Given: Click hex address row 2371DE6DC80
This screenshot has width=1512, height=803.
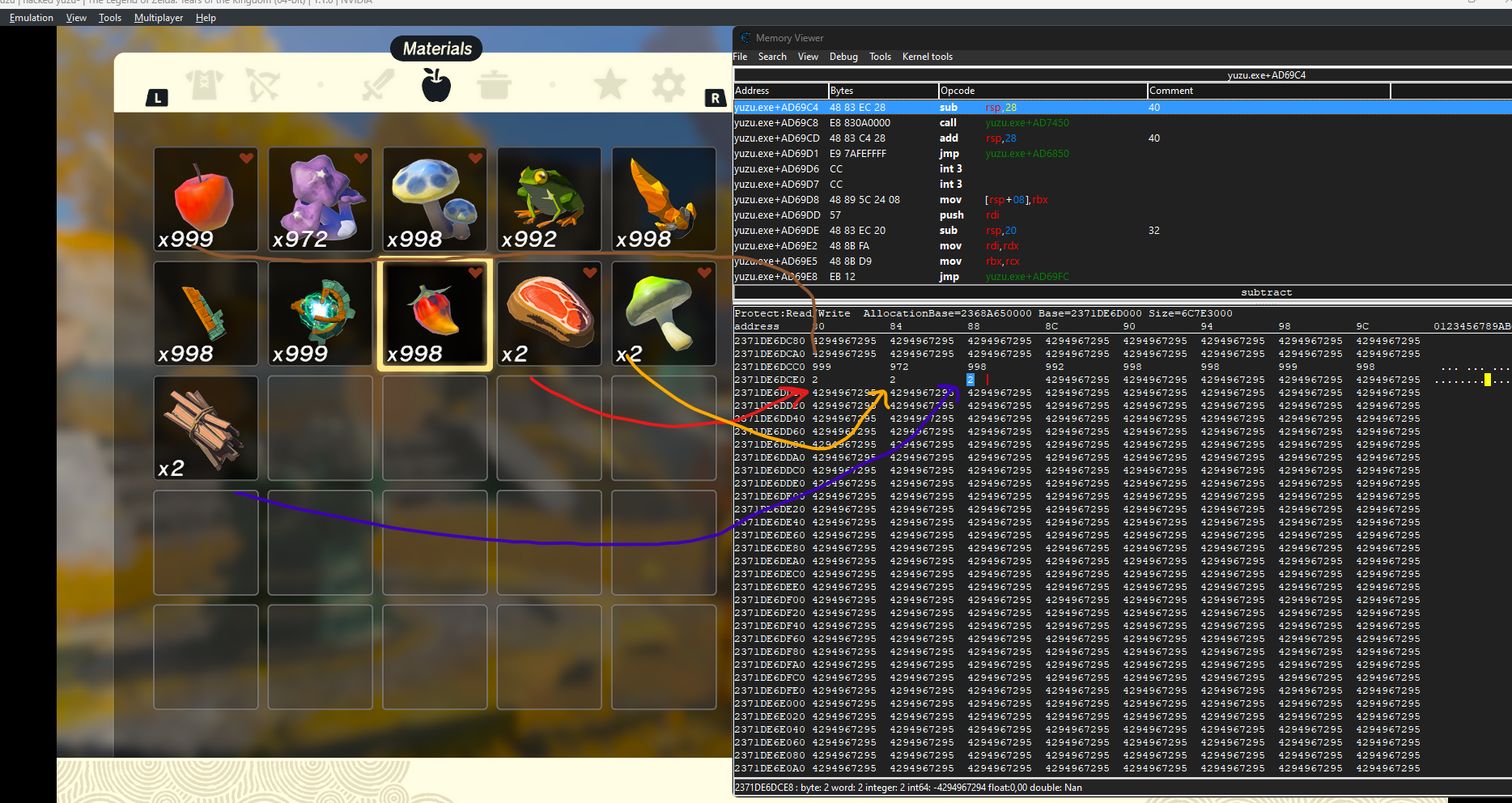Looking at the screenshot, I should [770, 341].
